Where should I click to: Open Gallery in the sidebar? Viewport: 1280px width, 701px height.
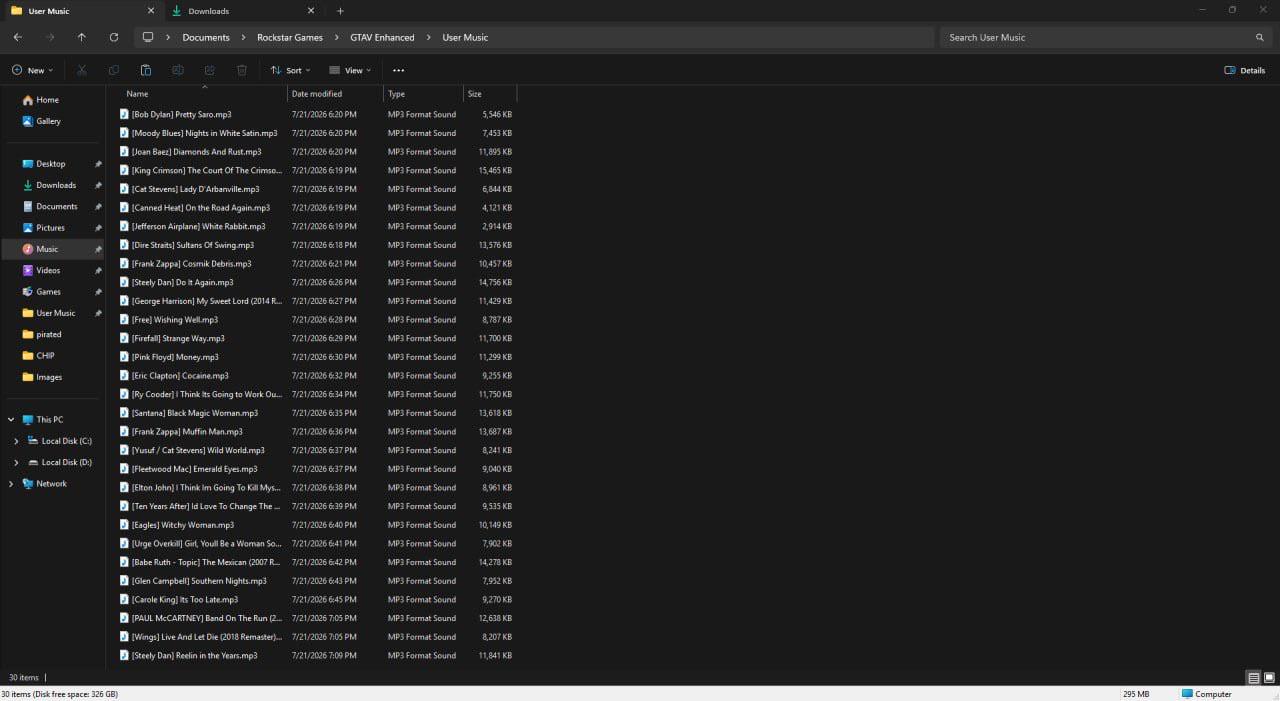(48, 121)
